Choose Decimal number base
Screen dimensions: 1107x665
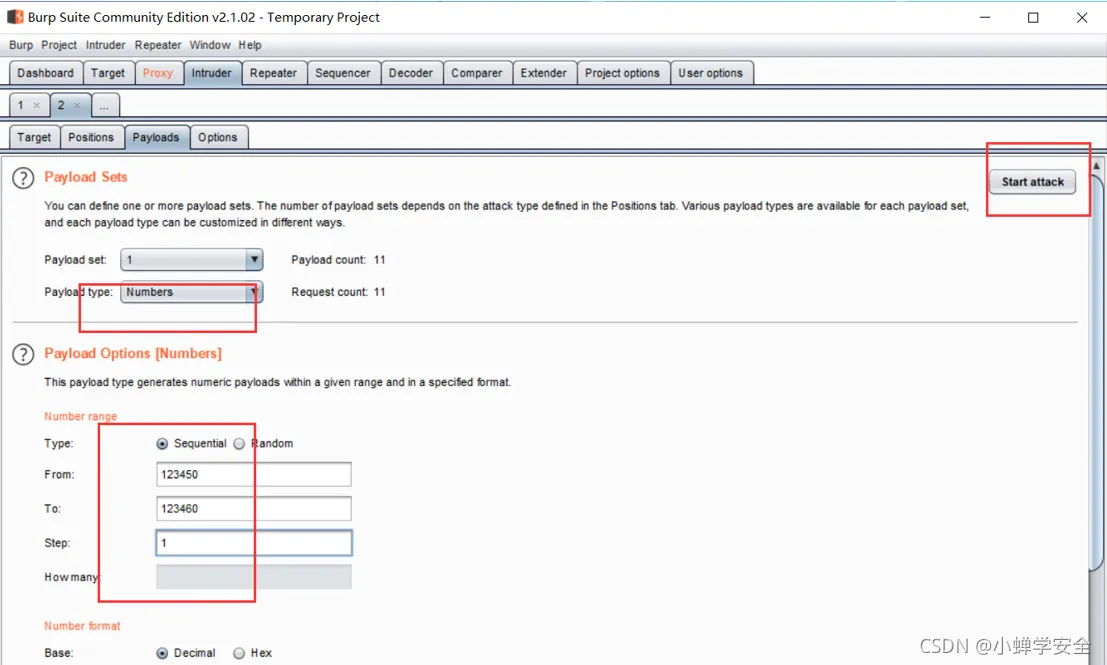point(162,653)
